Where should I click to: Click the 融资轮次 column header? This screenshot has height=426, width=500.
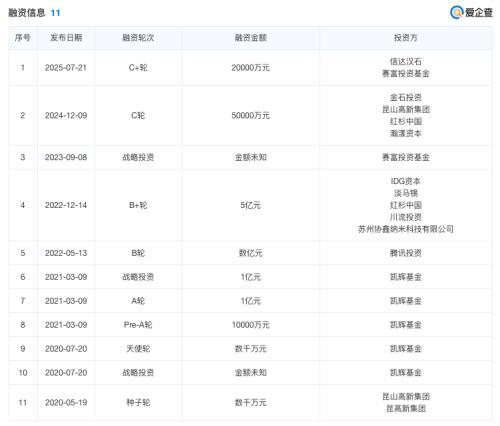[x=138, y=38]
